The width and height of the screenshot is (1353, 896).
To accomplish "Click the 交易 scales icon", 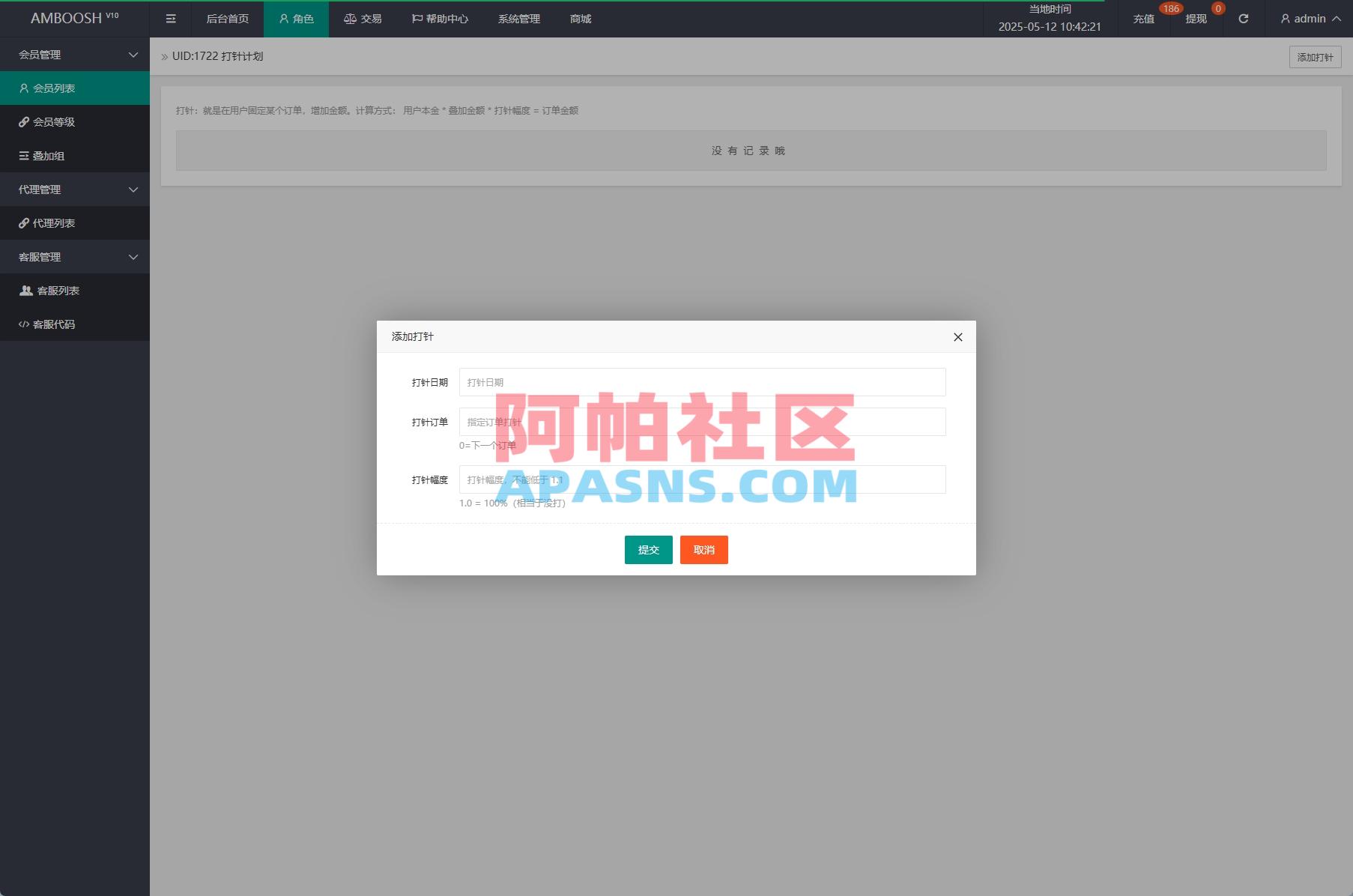I will [349, 19].
